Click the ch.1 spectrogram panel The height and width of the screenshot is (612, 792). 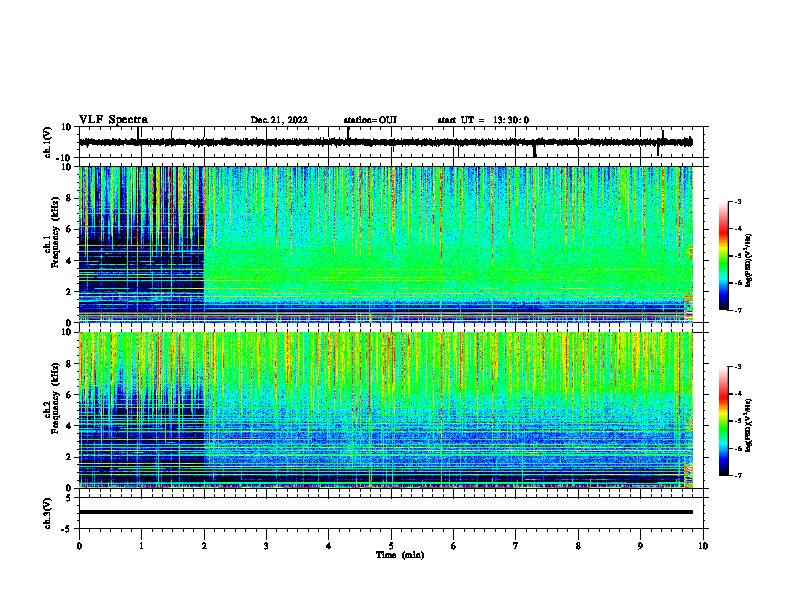[x=390, y=244]
